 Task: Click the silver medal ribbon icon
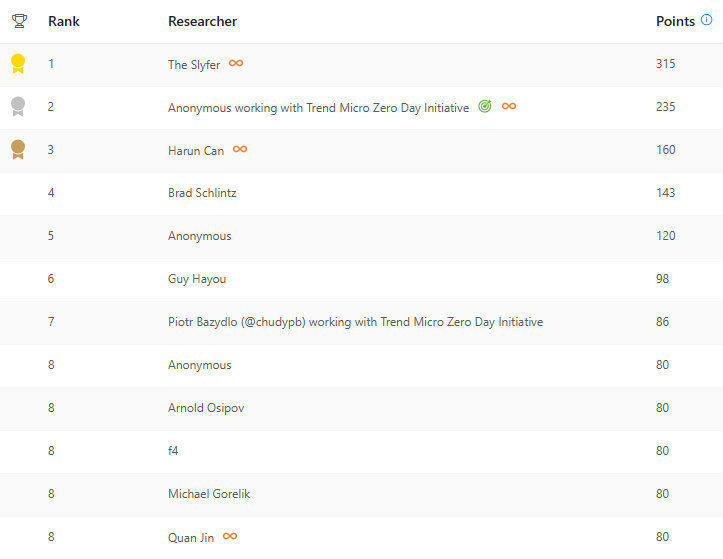(17, 107)
